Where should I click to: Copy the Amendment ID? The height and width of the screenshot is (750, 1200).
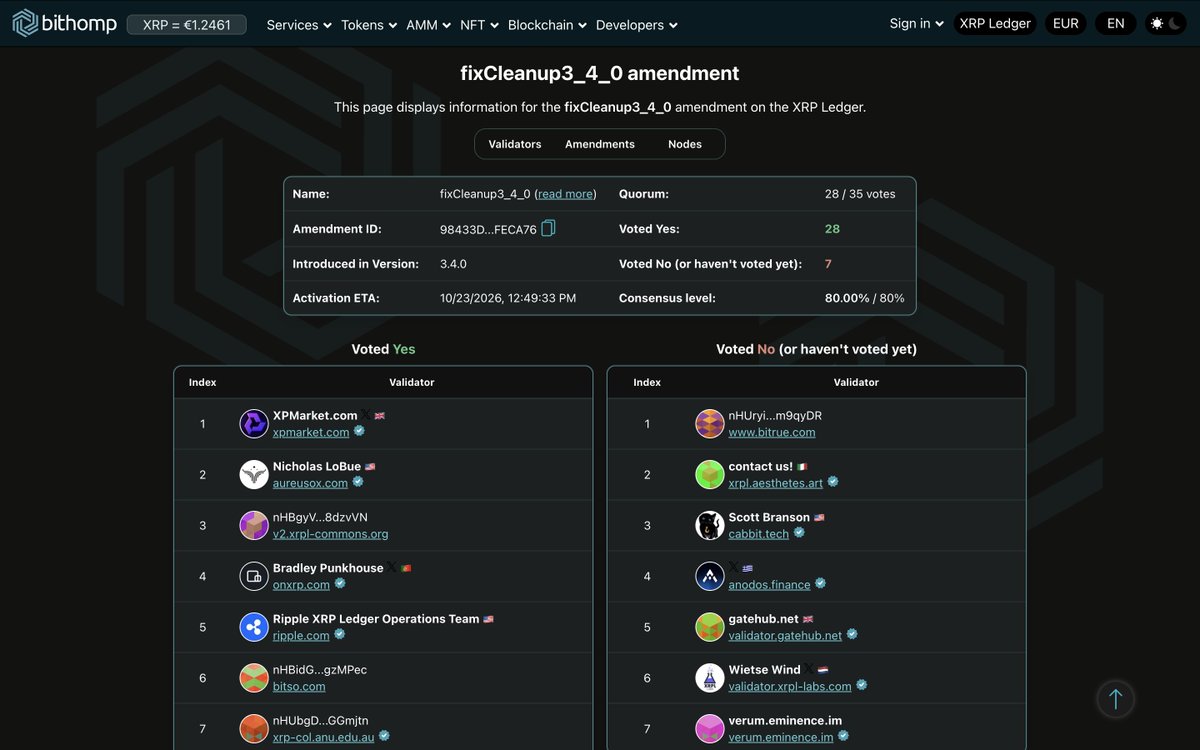click(548, 229)
